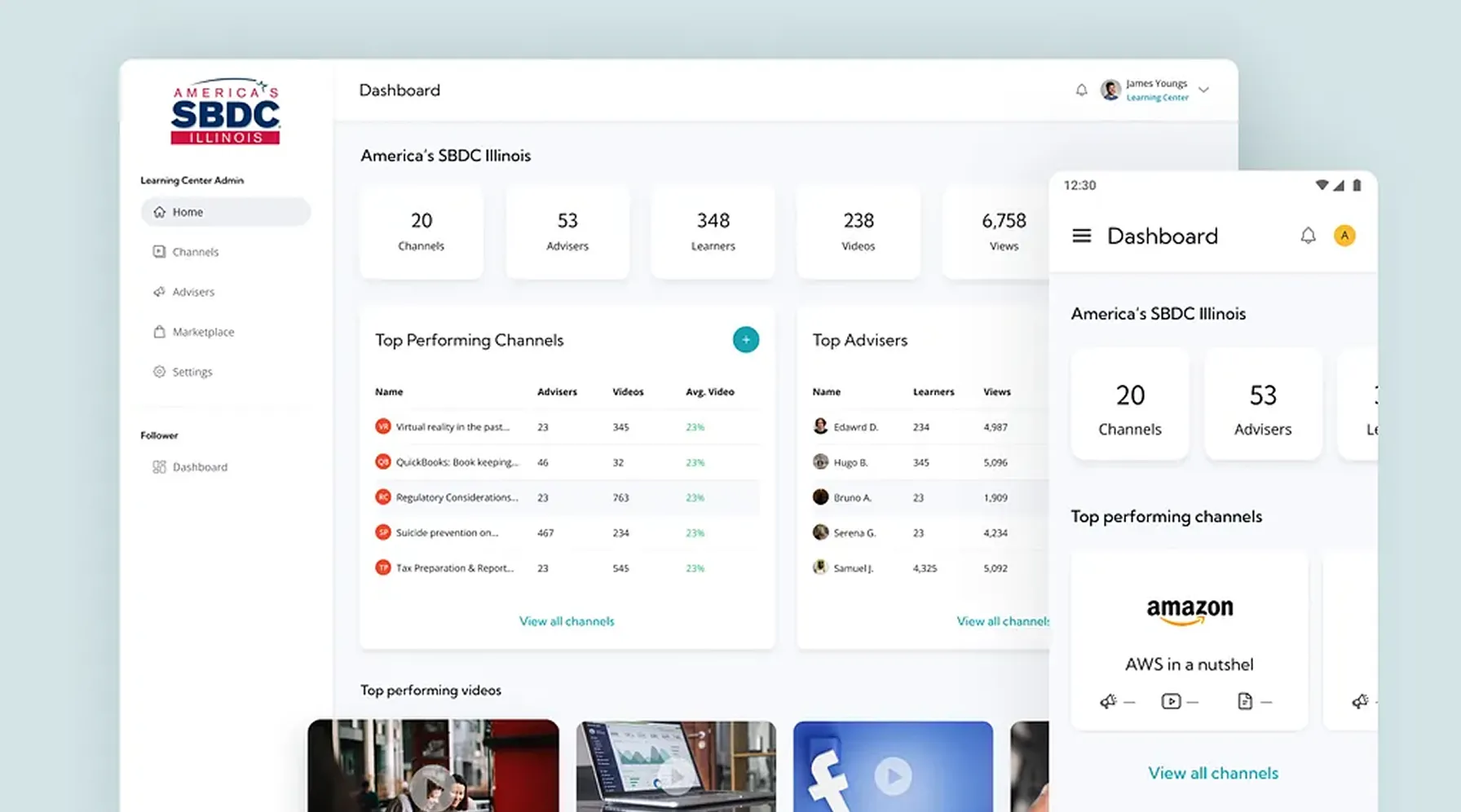Click the Follower Dashboard grid icon
Screen dimensions: 1461x812
[159, 467]
